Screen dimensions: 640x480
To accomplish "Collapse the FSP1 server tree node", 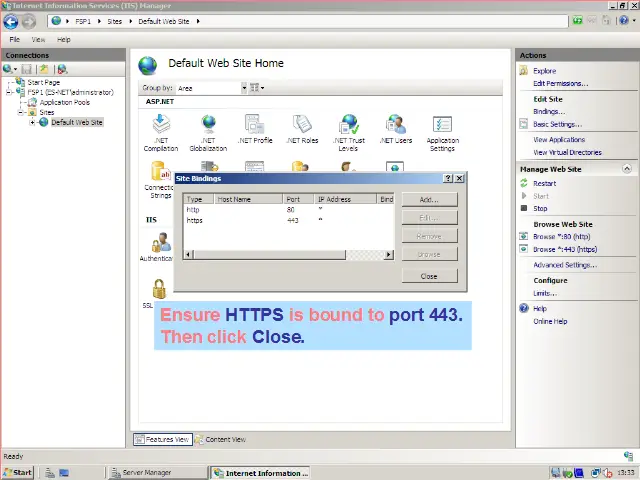I will tap(9, 93).
